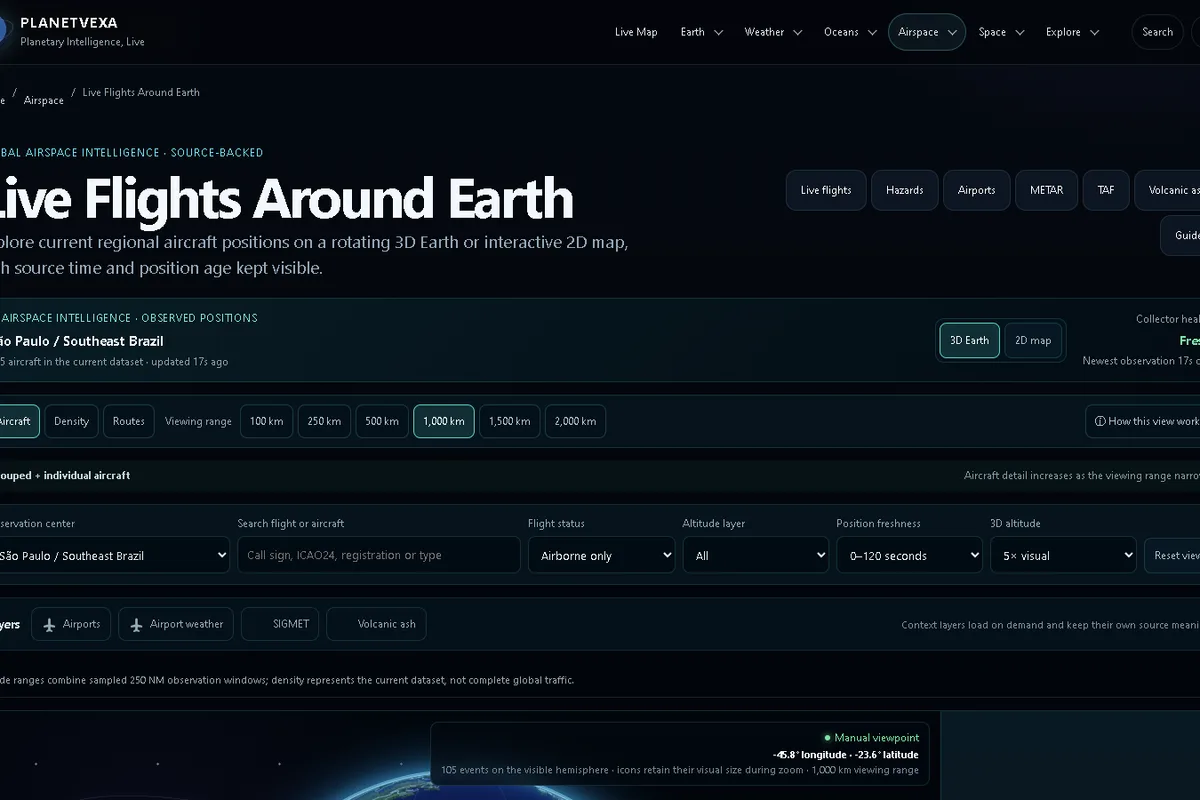This screenshot has height=800, width=1200.
Task: Click the Search button in the header
Action: pos(1157,32)
